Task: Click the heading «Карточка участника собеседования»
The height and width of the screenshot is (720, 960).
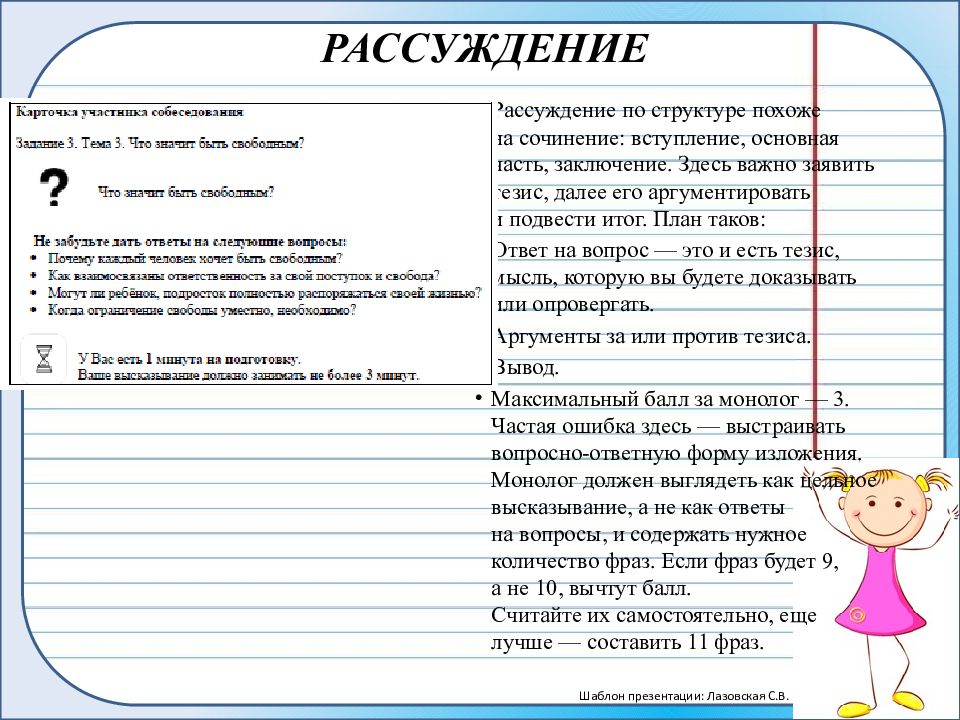Action: 130,112
